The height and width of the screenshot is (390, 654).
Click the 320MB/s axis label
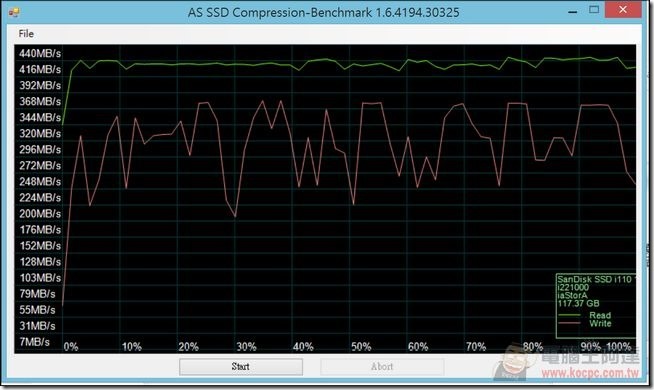point(40,133)
